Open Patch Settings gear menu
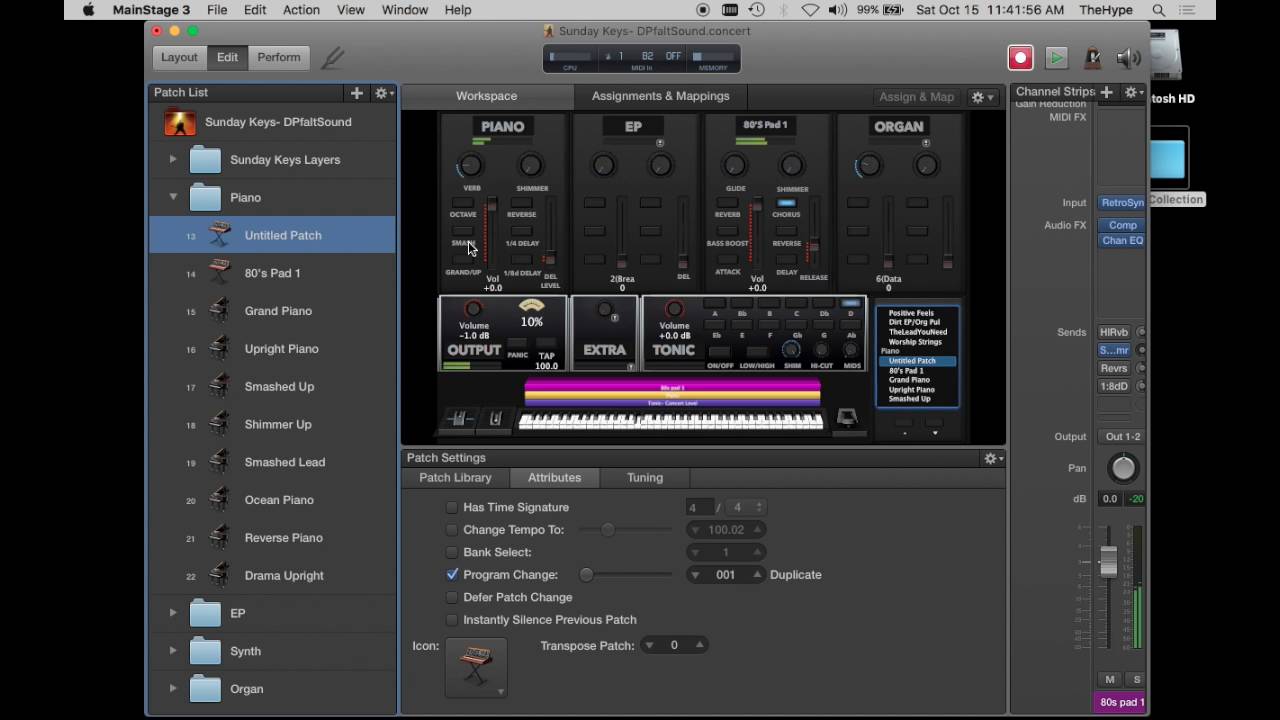The image size is (1280, 720). (993, 458)
